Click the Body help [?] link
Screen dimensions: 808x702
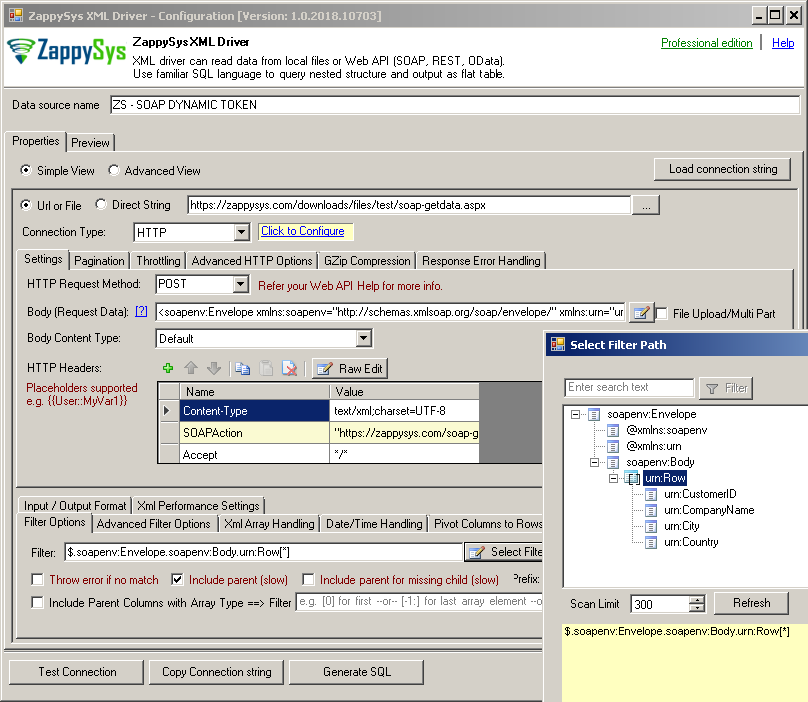[141, 311]
